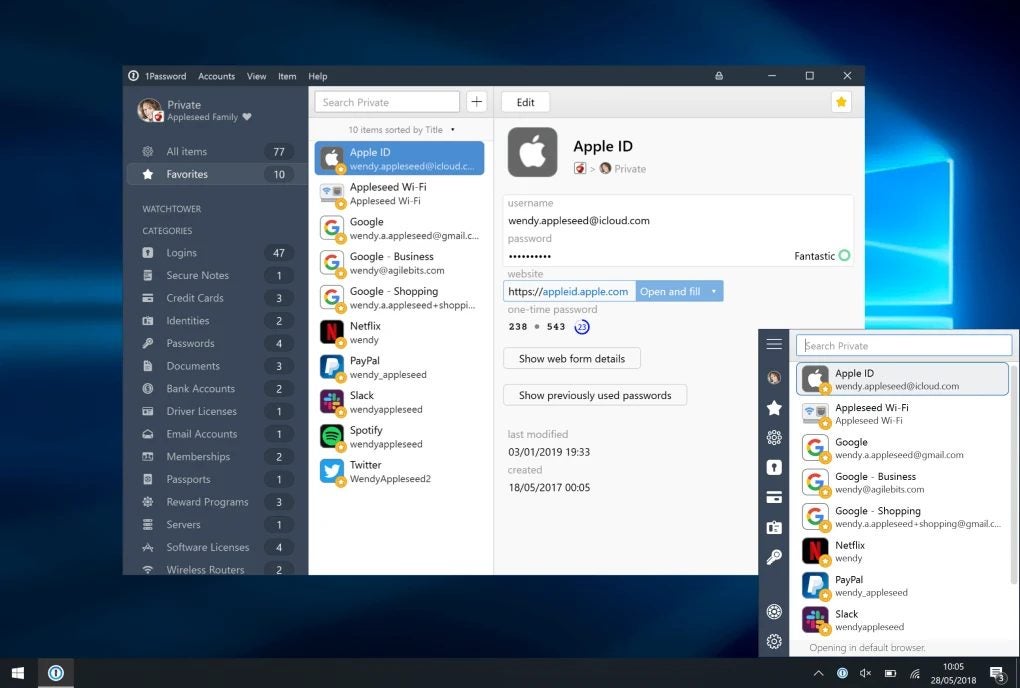The image size is (1020, 688).
Task: Click the Edit button
Action: (x=525, y=101)
